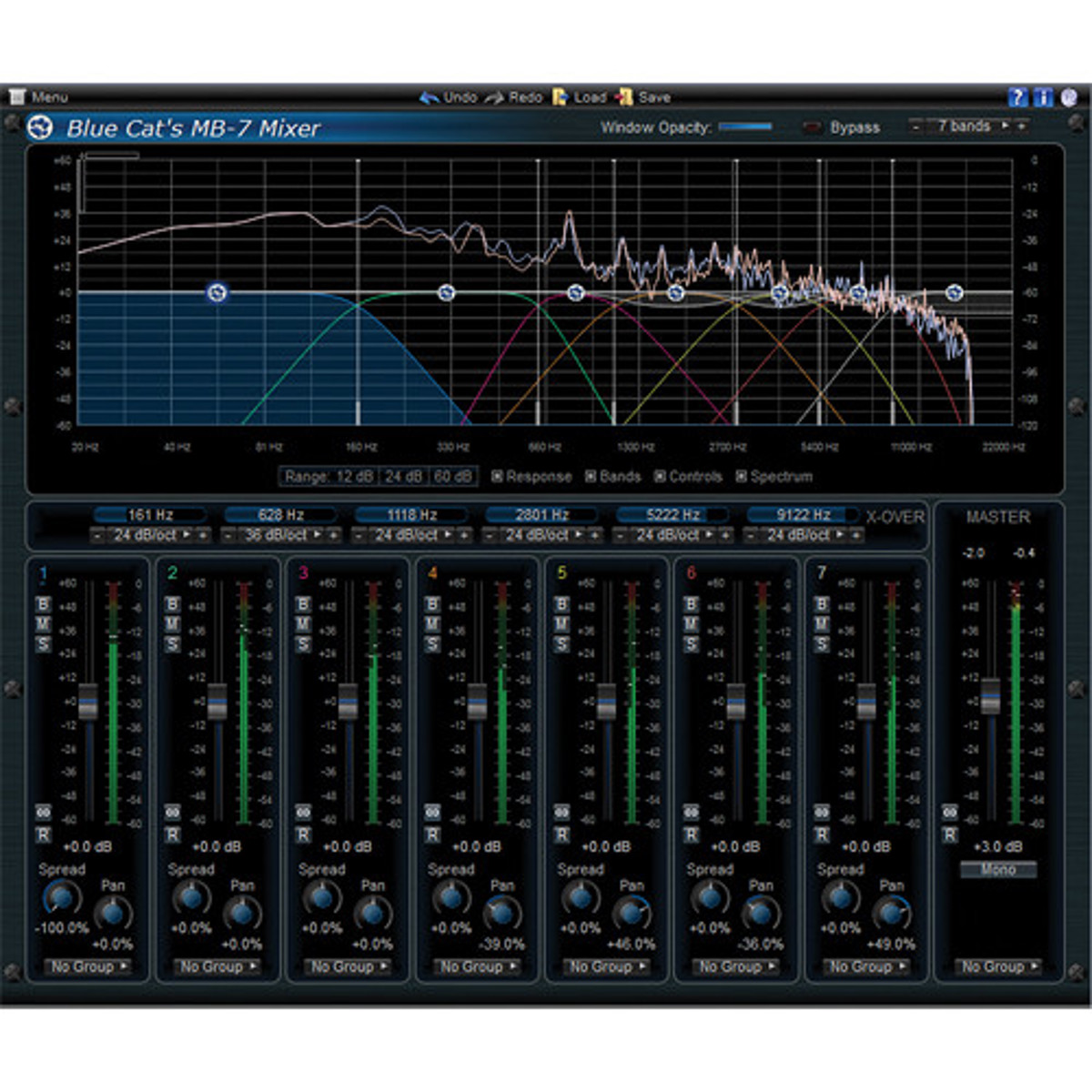Open the Load preset folder icon
Image resolution: width=1092 pixels, height=1092 pixels.
point(560,97)
